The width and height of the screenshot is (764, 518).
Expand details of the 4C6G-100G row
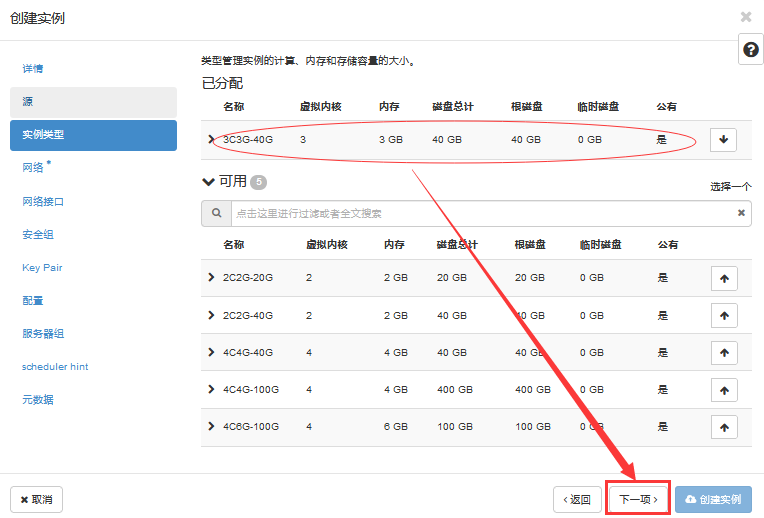tap(211, 426)
